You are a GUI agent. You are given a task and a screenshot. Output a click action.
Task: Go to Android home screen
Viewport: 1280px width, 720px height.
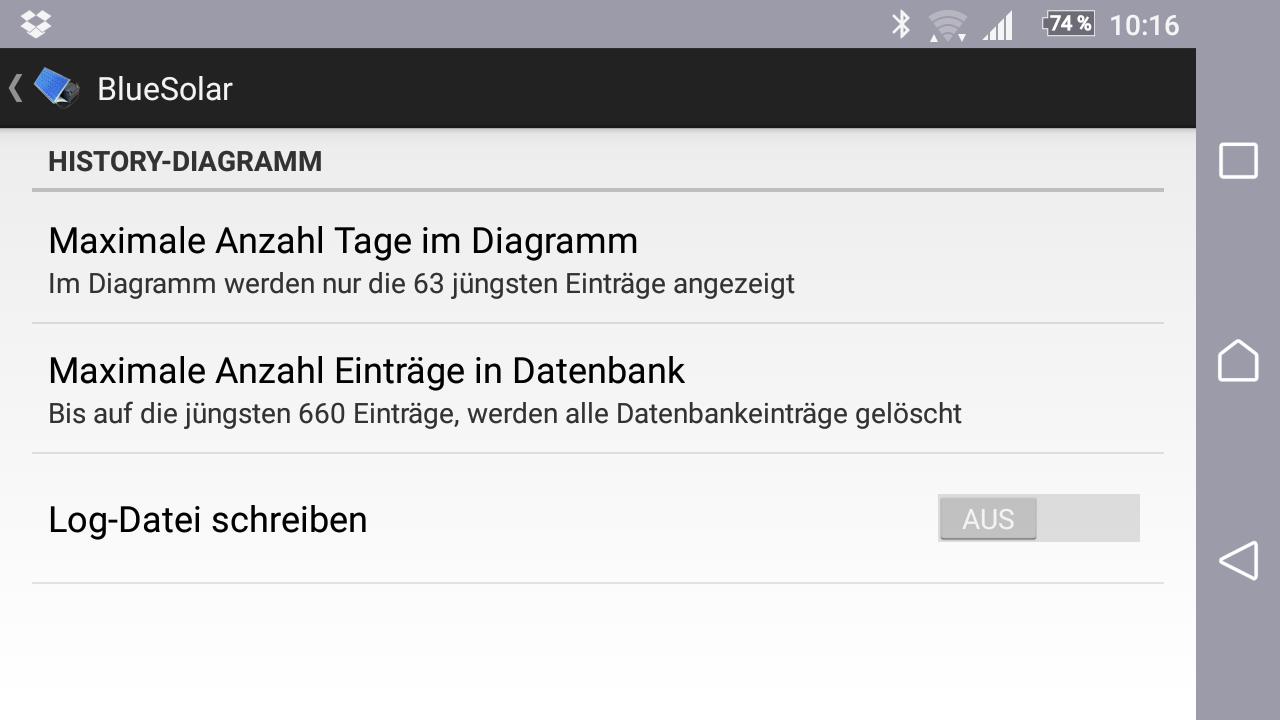[x=1238, y=360]
